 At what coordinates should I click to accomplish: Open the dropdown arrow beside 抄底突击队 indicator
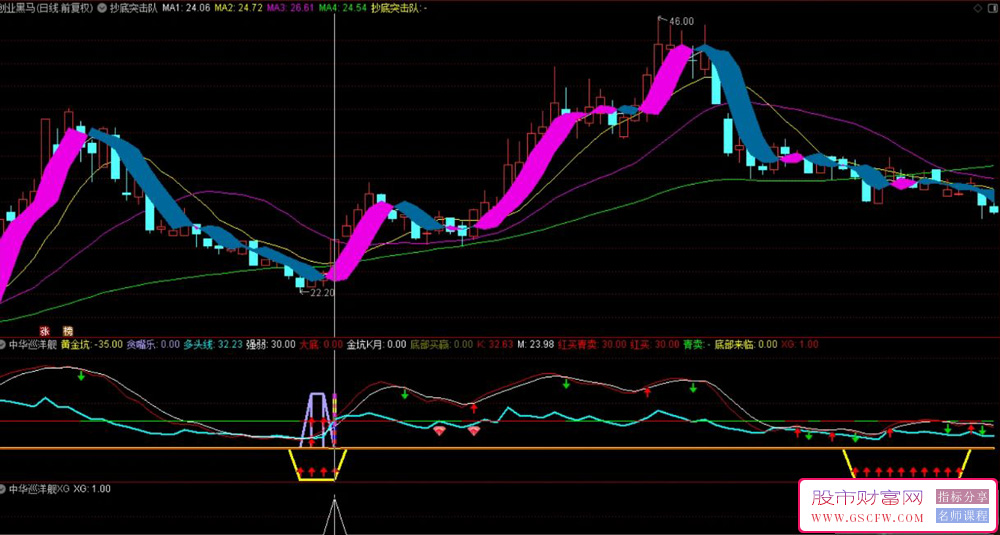pyautogui.click(x=103, y=8)
